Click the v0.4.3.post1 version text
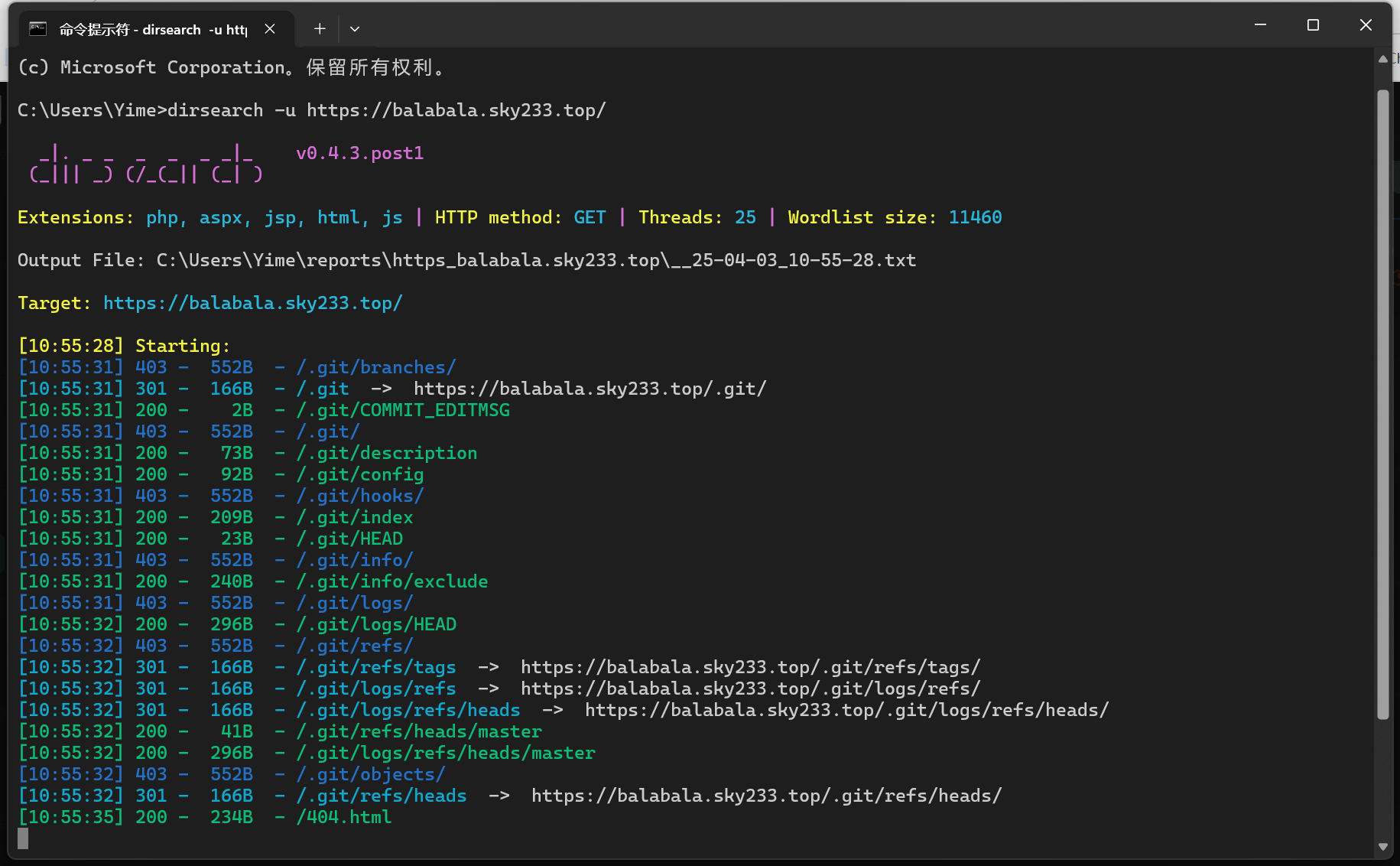 point(359,153)
